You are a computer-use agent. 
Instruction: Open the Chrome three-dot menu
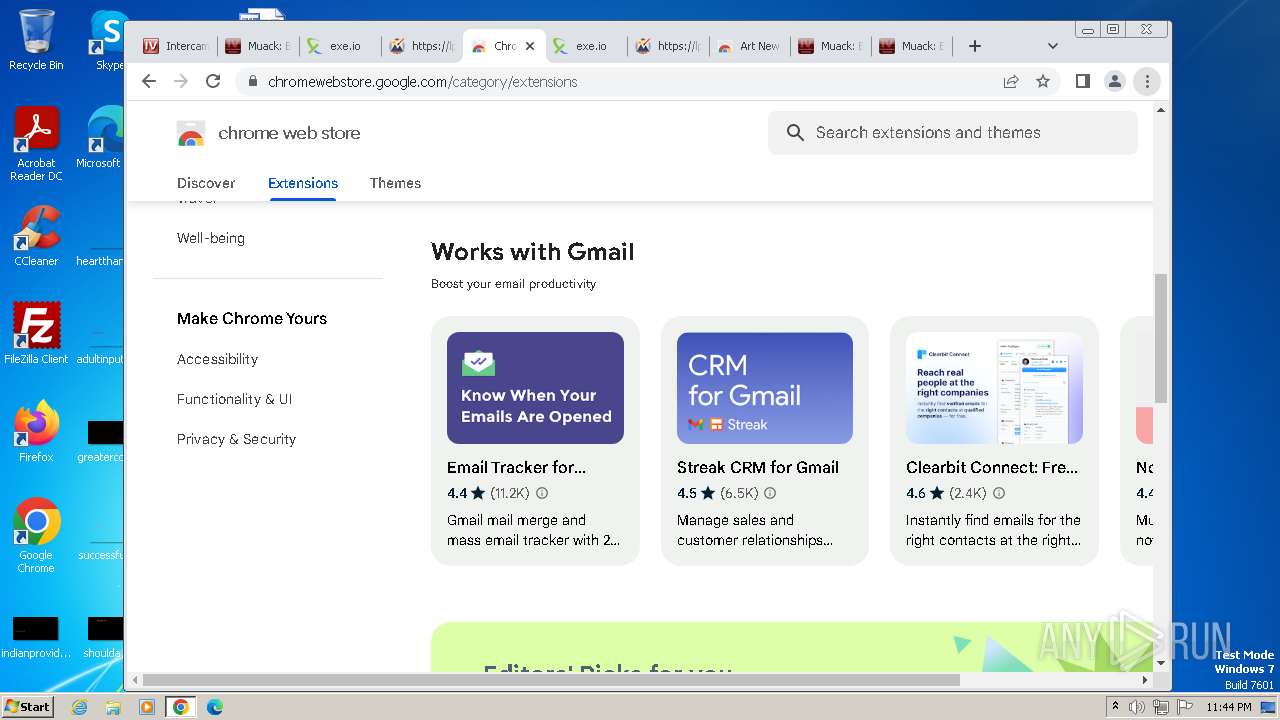[1147, 82]
